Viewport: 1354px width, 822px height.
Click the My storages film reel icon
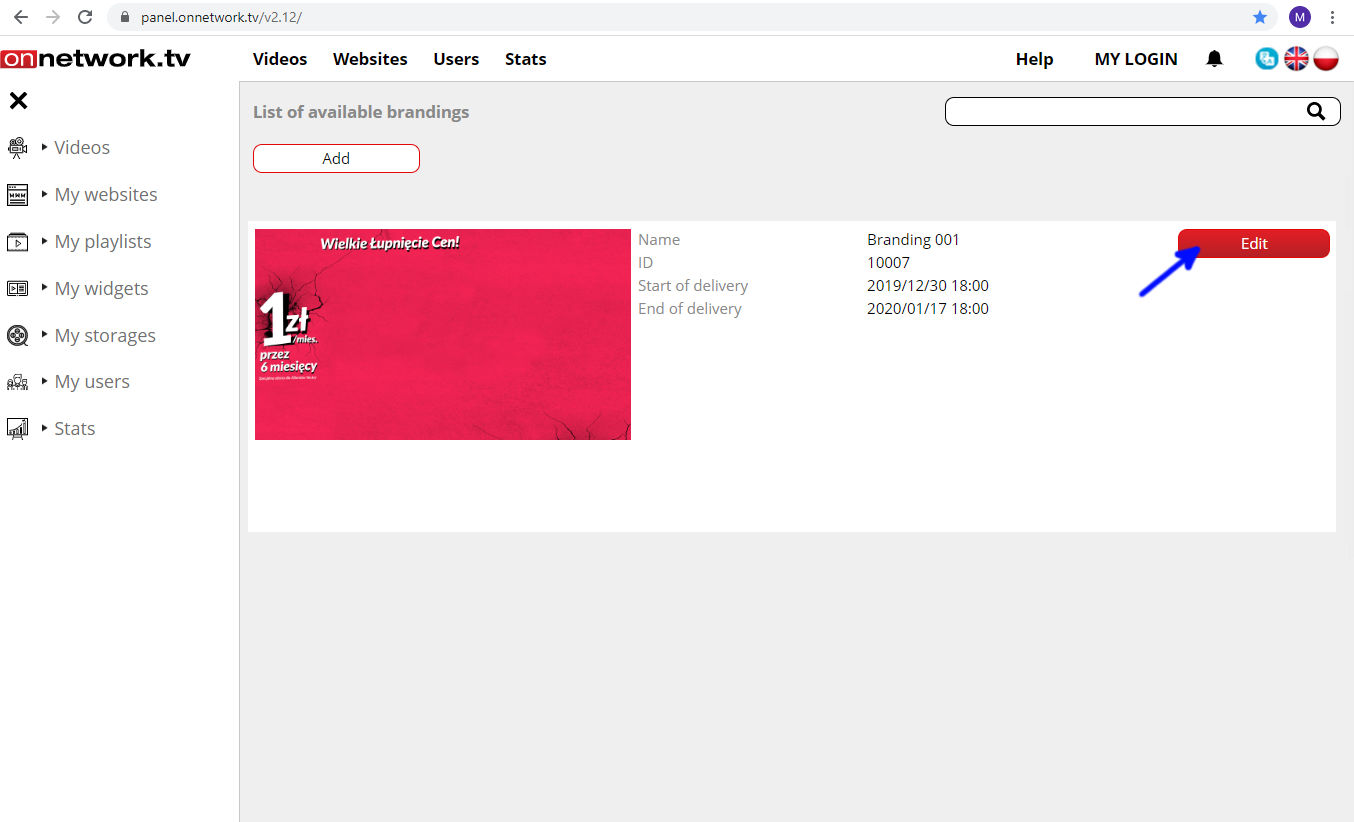(17, 336)
